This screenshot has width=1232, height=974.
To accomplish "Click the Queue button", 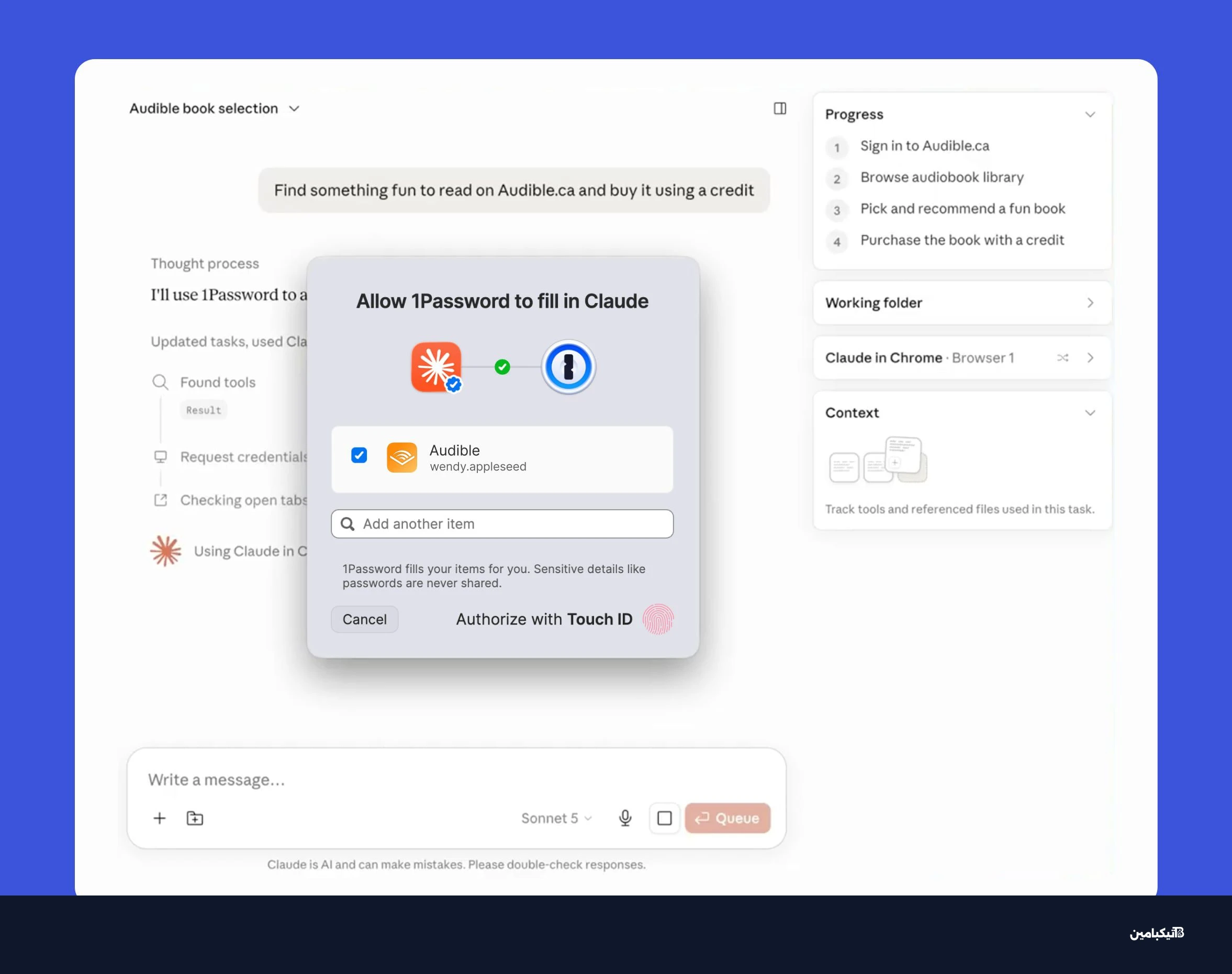I will click(x=727, y=818).
